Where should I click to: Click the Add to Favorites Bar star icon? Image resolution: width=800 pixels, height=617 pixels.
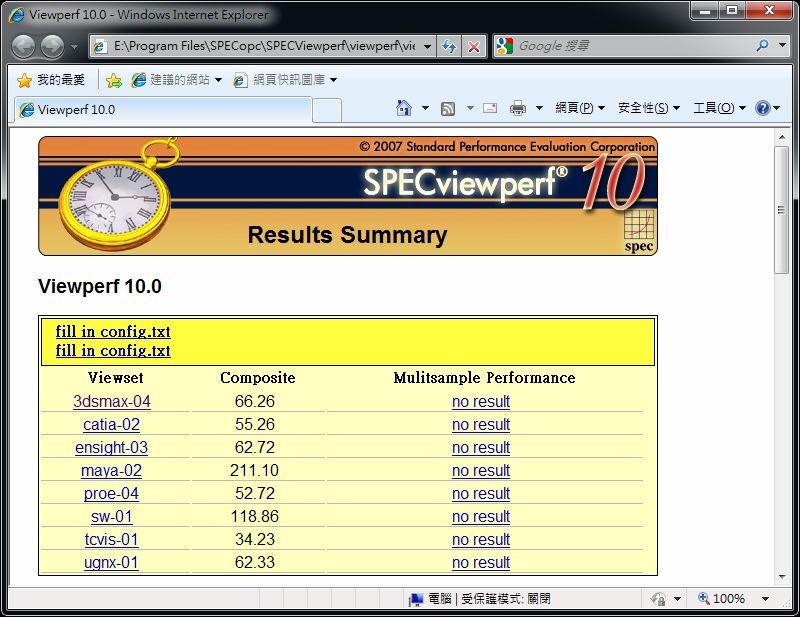coord(114,80)
